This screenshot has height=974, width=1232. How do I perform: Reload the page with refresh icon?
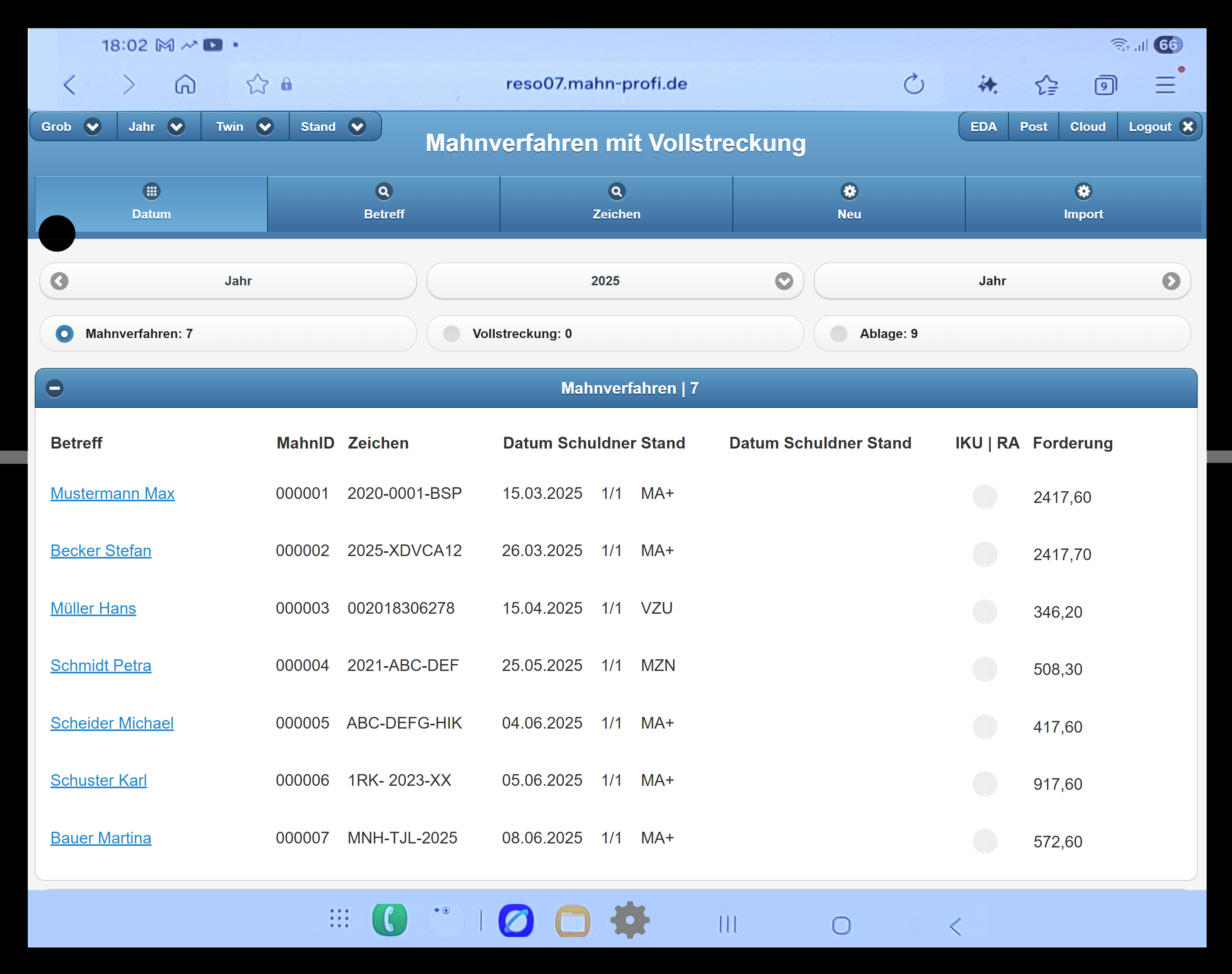(x=913, y=84)
